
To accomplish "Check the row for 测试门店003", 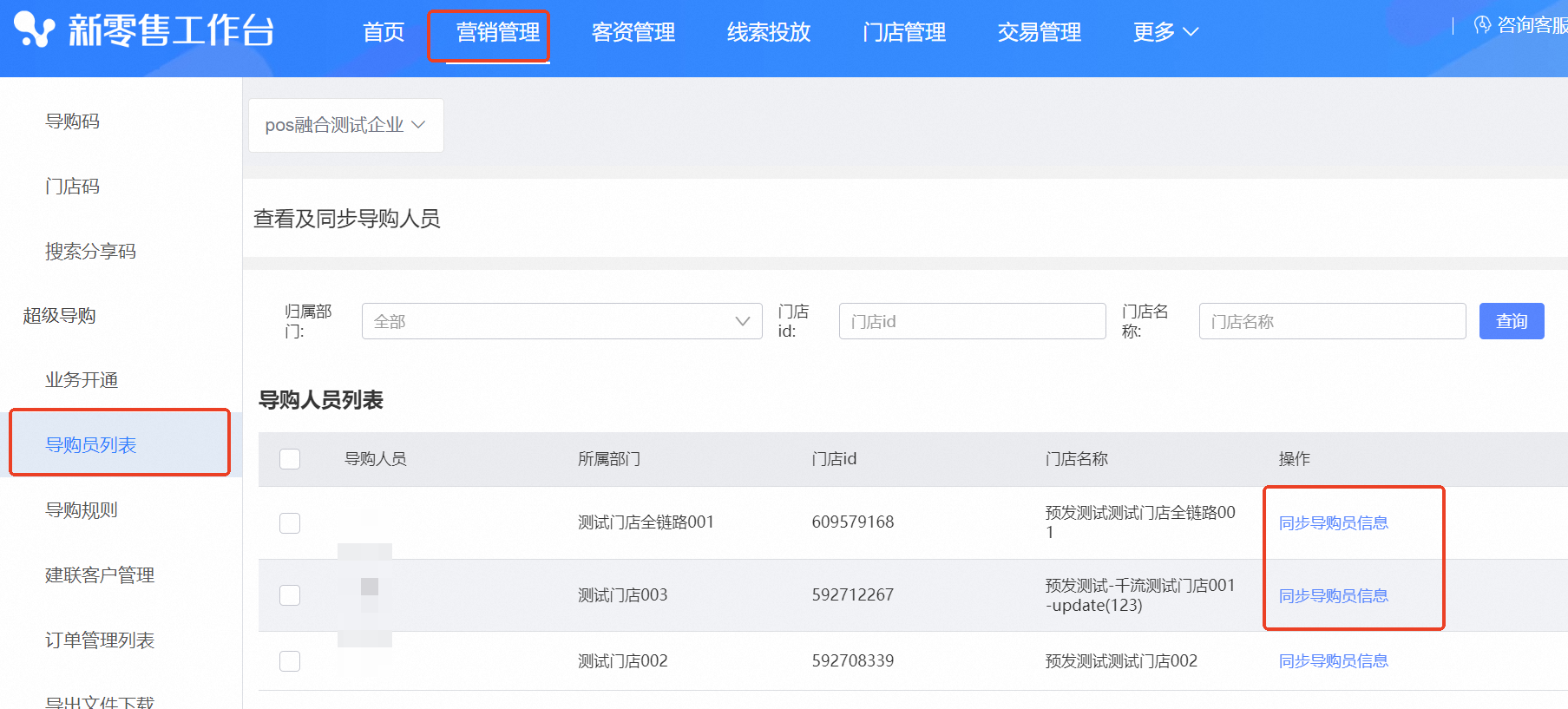I will point(290,595).
